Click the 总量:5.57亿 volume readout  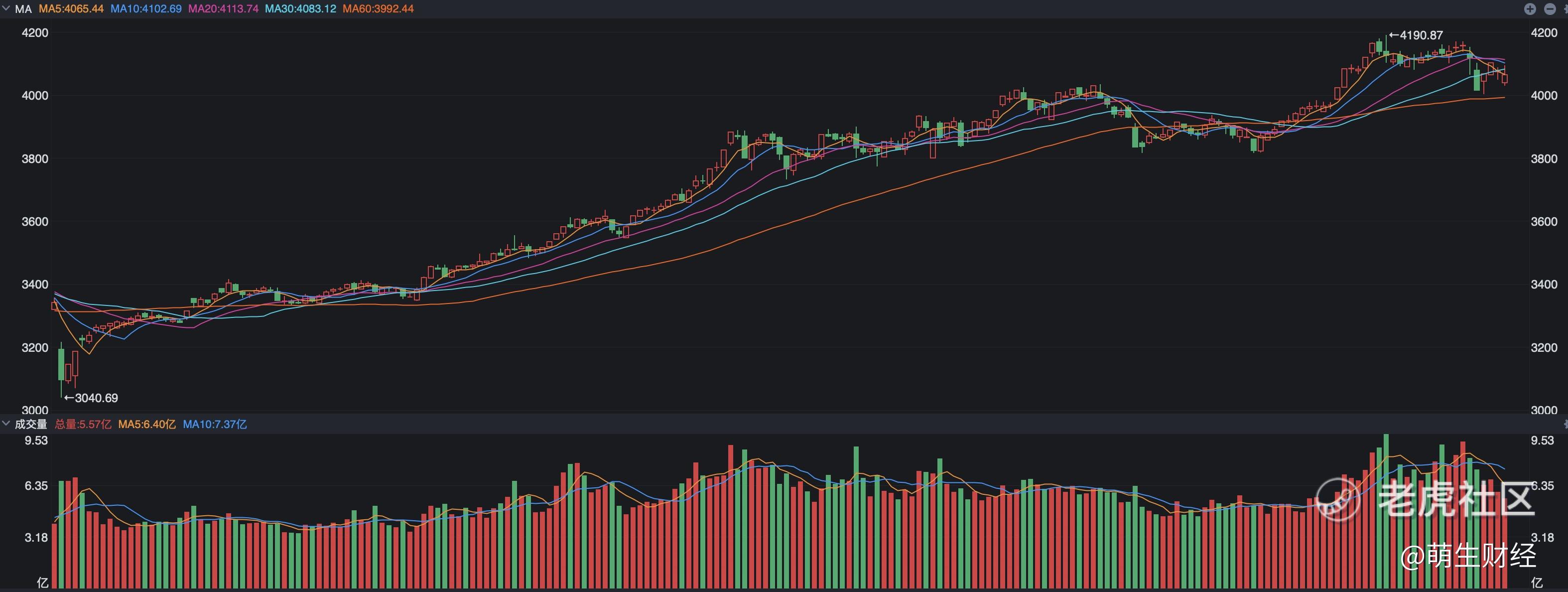[x=83, y=424]
